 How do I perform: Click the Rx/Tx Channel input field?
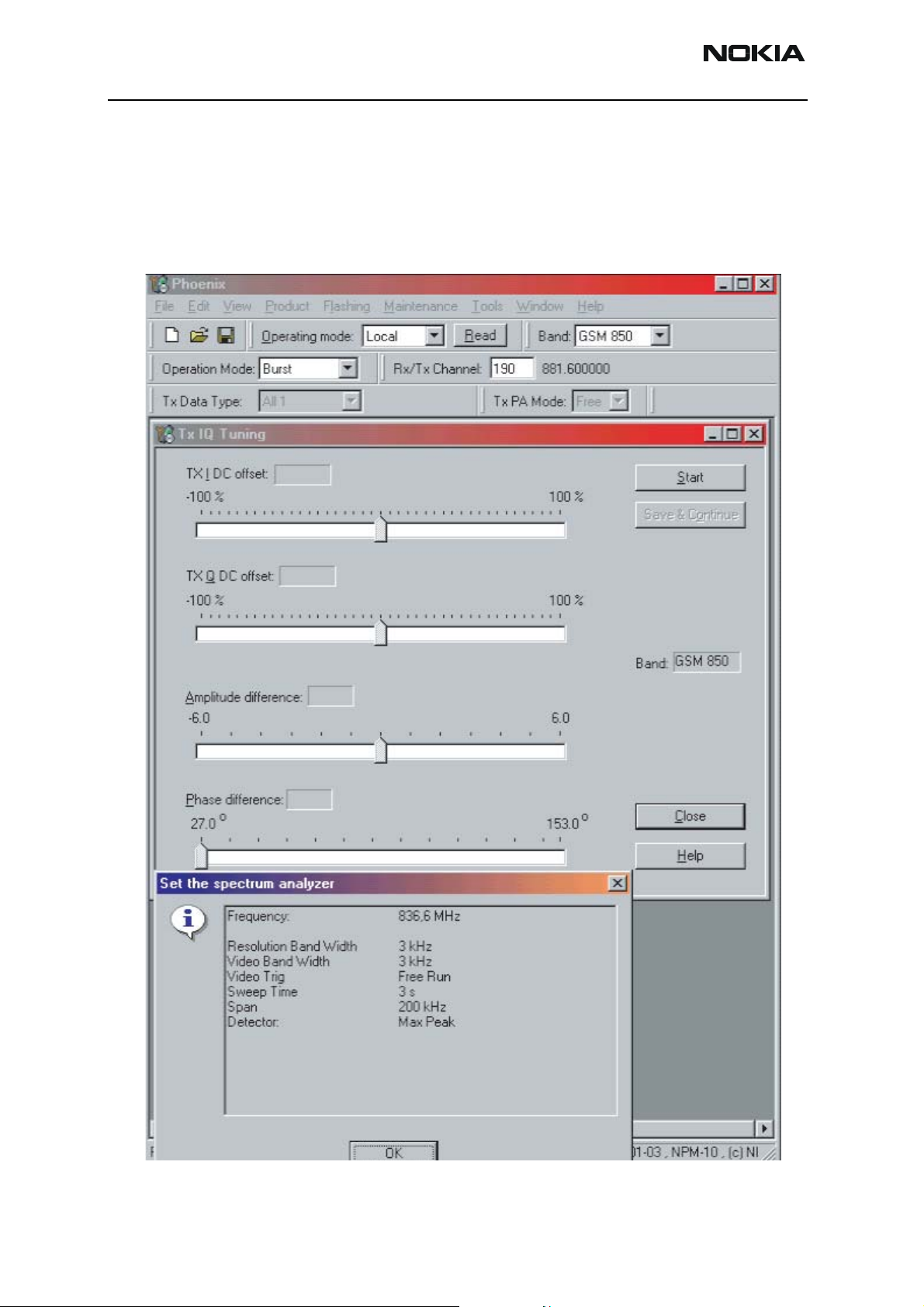512,368
